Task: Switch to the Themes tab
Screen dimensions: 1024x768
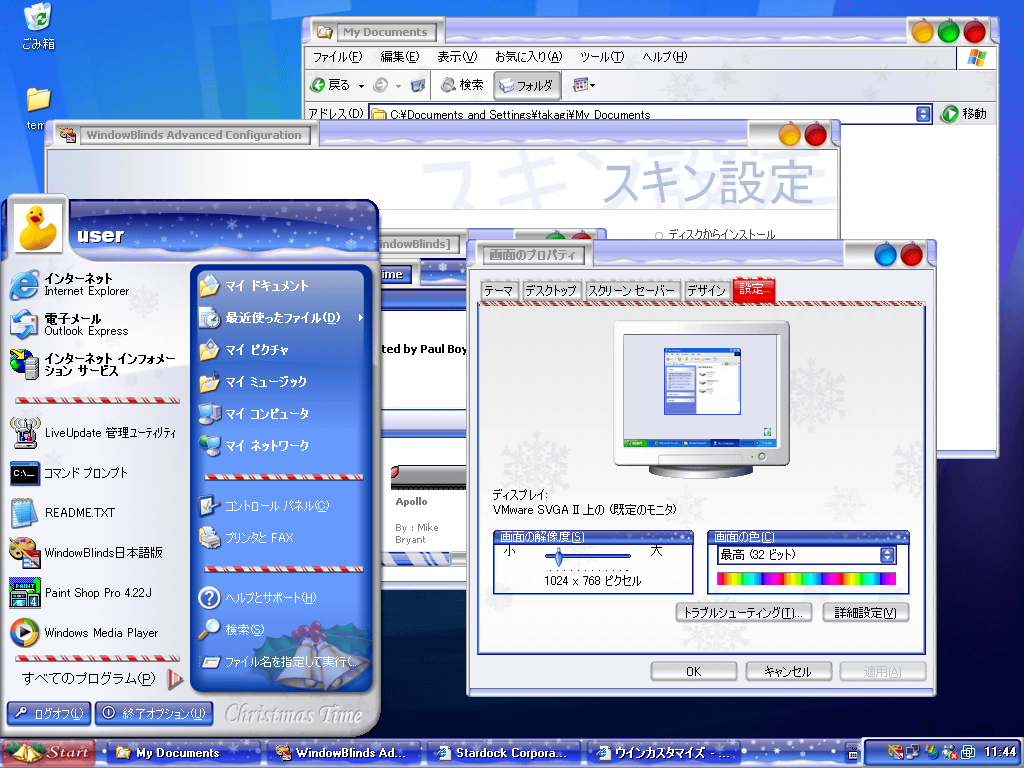Action: 500,290
